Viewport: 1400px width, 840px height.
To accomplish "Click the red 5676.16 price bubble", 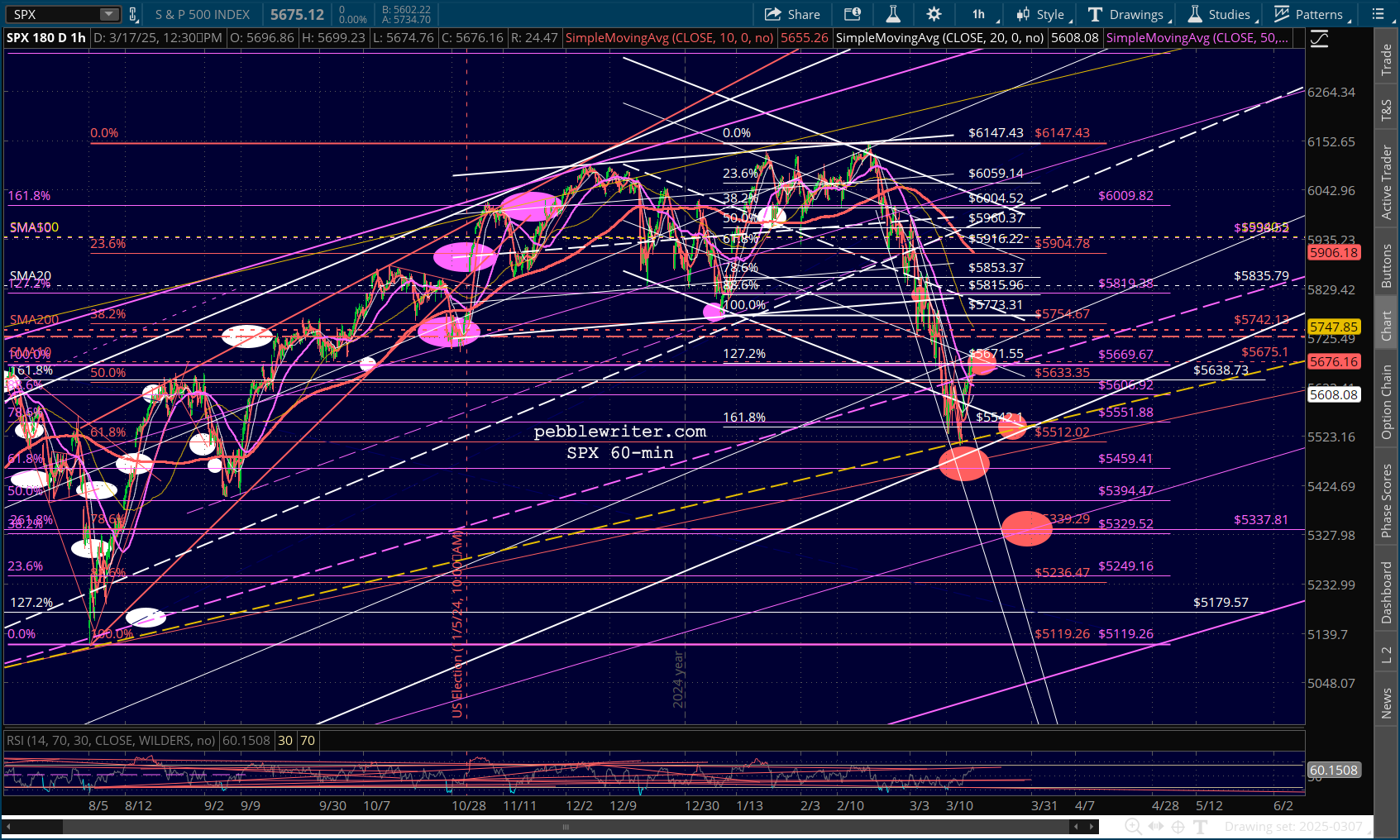I will pos(1334,362).
